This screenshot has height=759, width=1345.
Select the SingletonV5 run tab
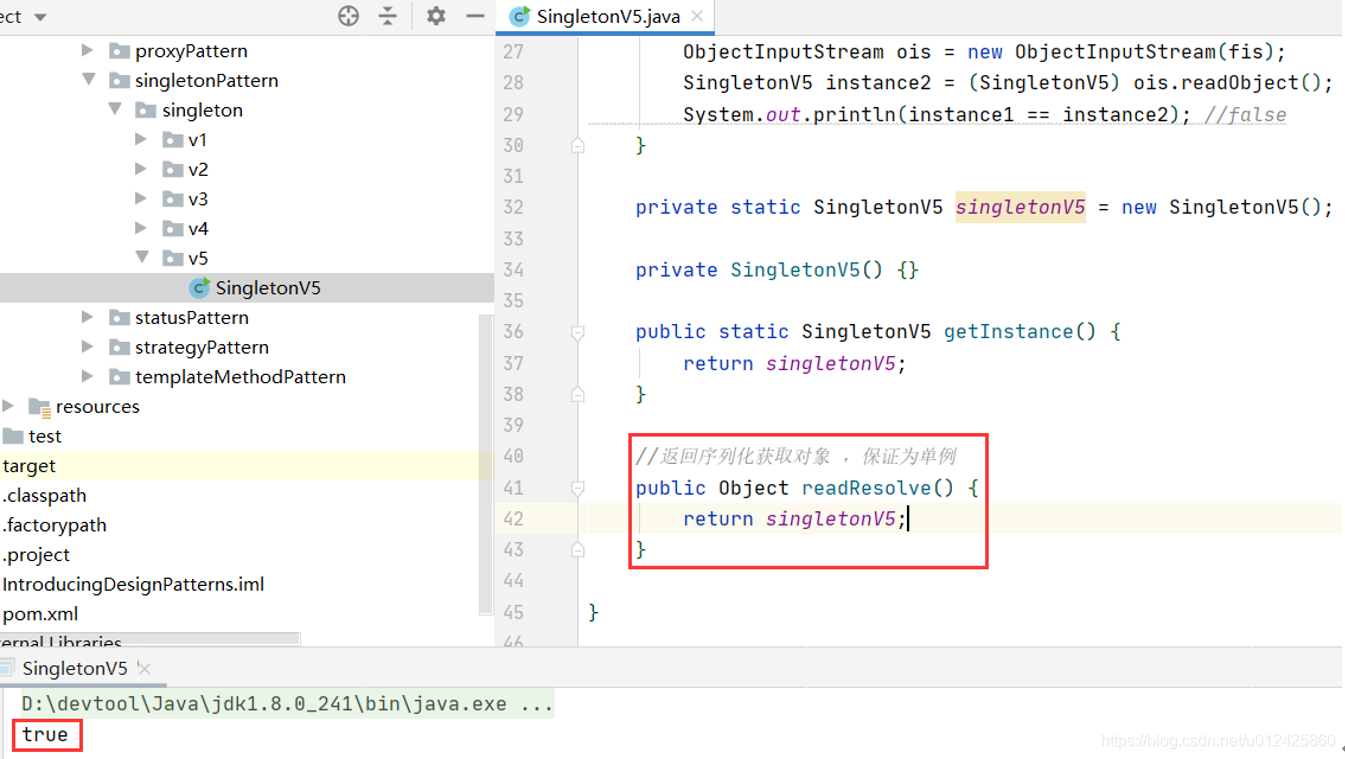pyautogui.click(x=74, y=668)
